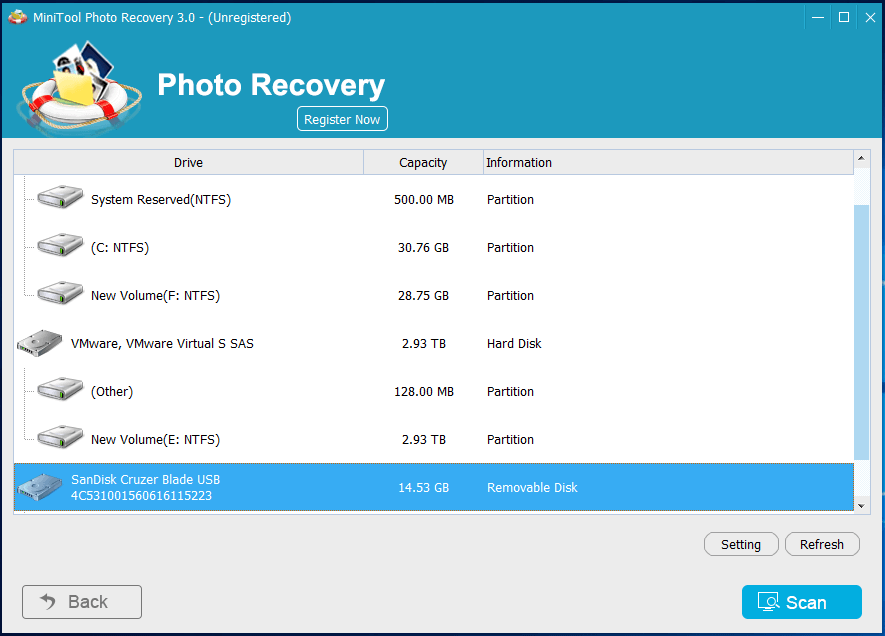Sort by the Drive column header
This screenshot has height=636, width=885.
pos(189,163)
